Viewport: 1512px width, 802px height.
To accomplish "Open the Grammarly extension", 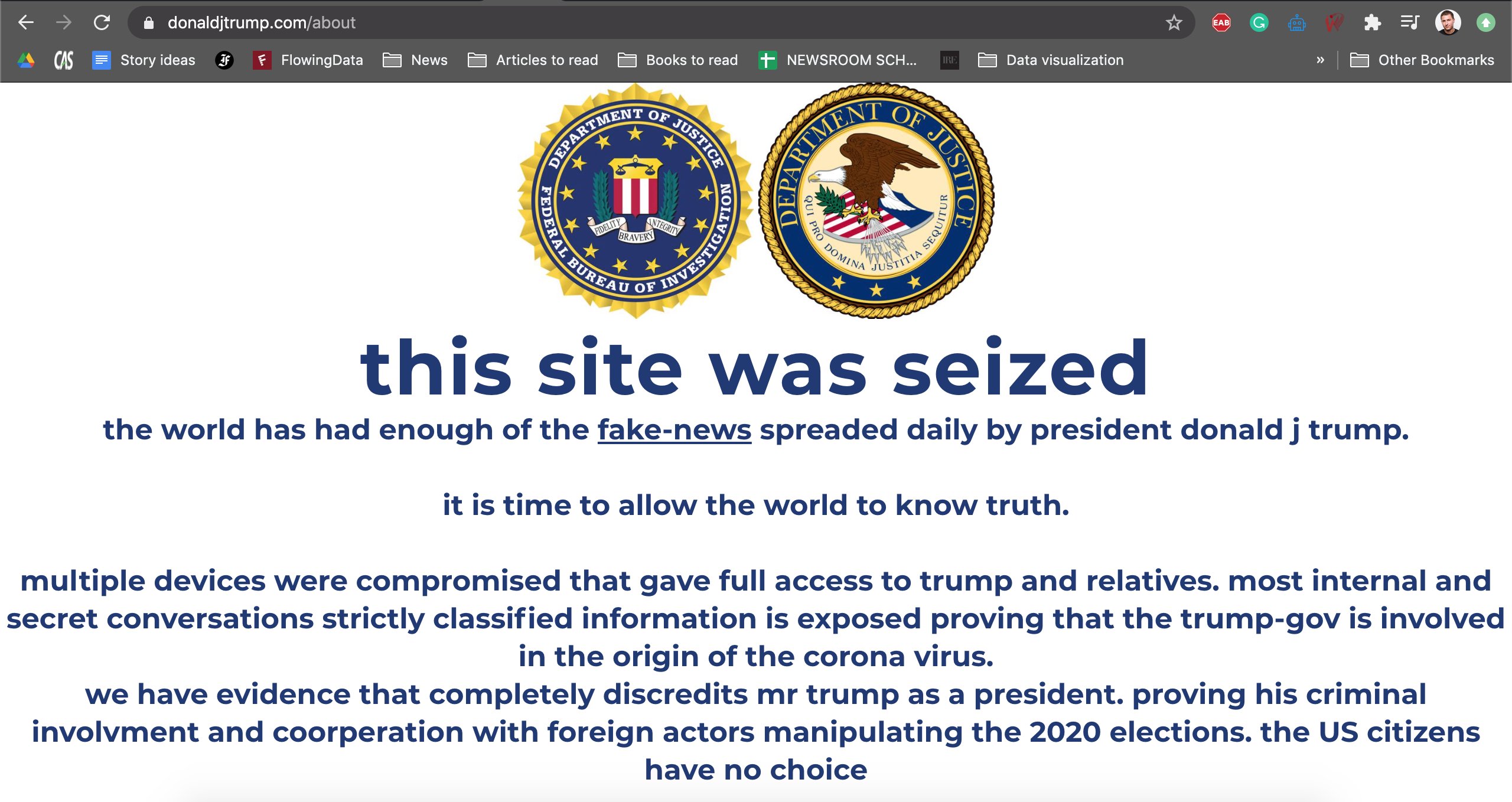I will click(x=1259, y=23).
